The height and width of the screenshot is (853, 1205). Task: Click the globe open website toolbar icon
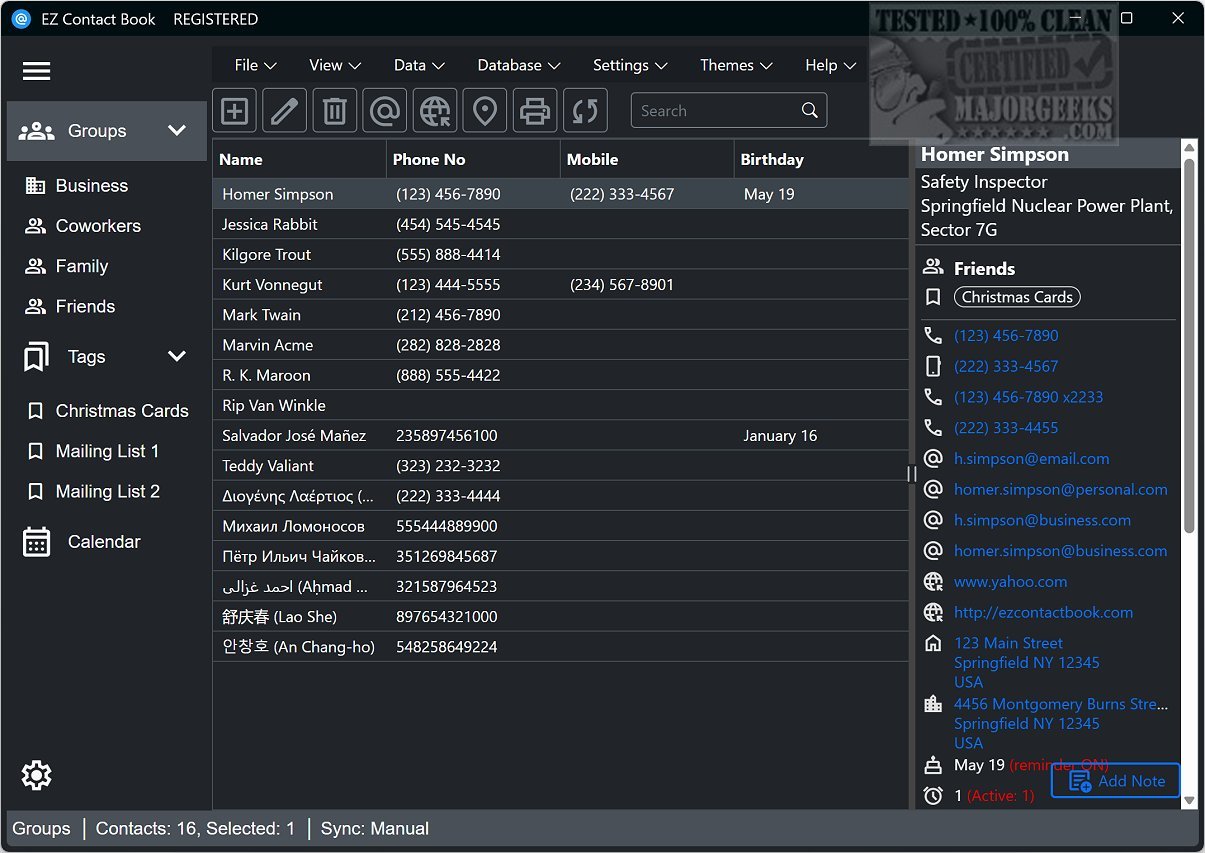pyautogui.click(x=435, y=111)
